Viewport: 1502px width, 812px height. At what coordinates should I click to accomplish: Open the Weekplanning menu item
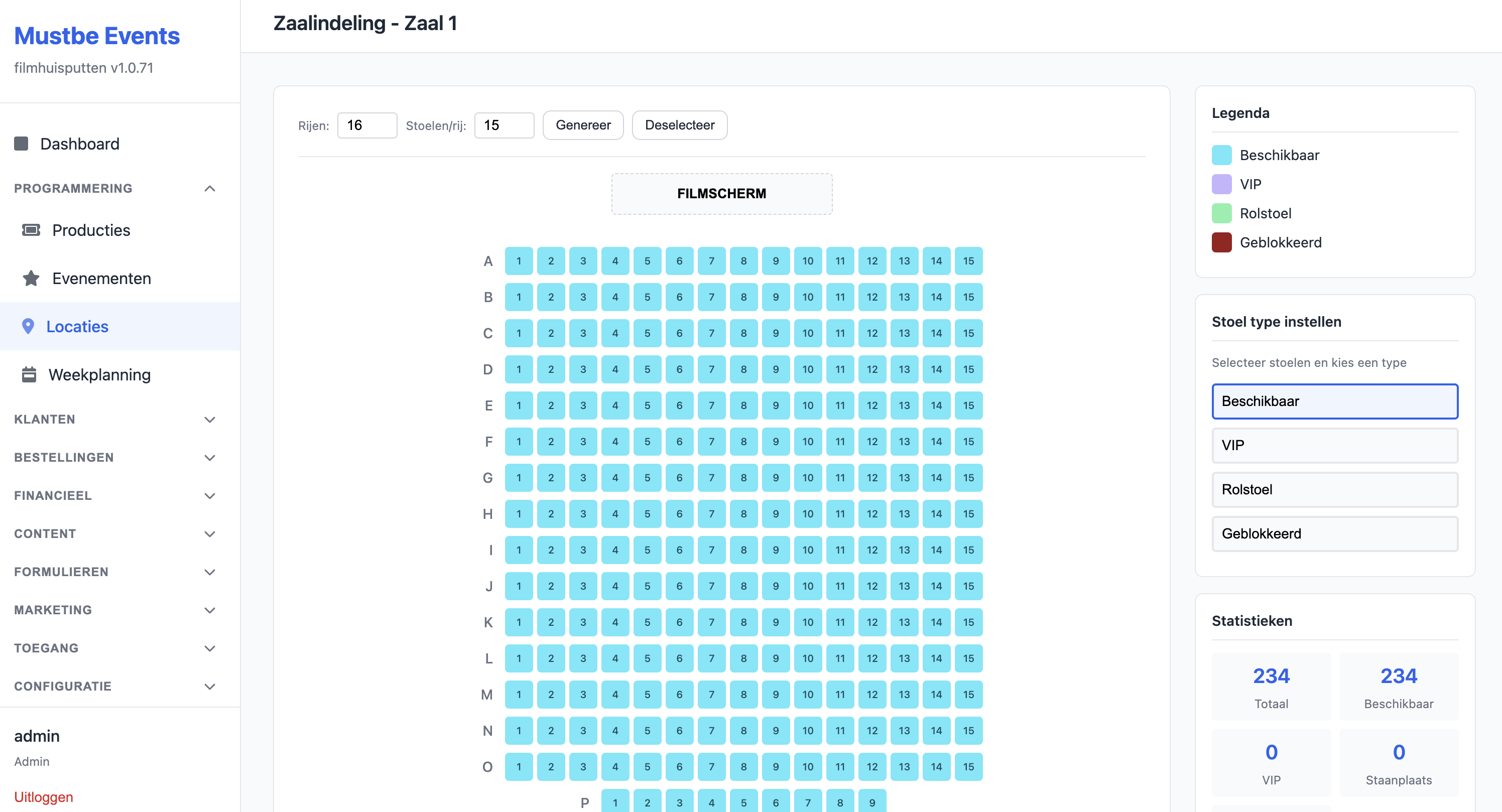pyautogui.click(x=100, y=375)
